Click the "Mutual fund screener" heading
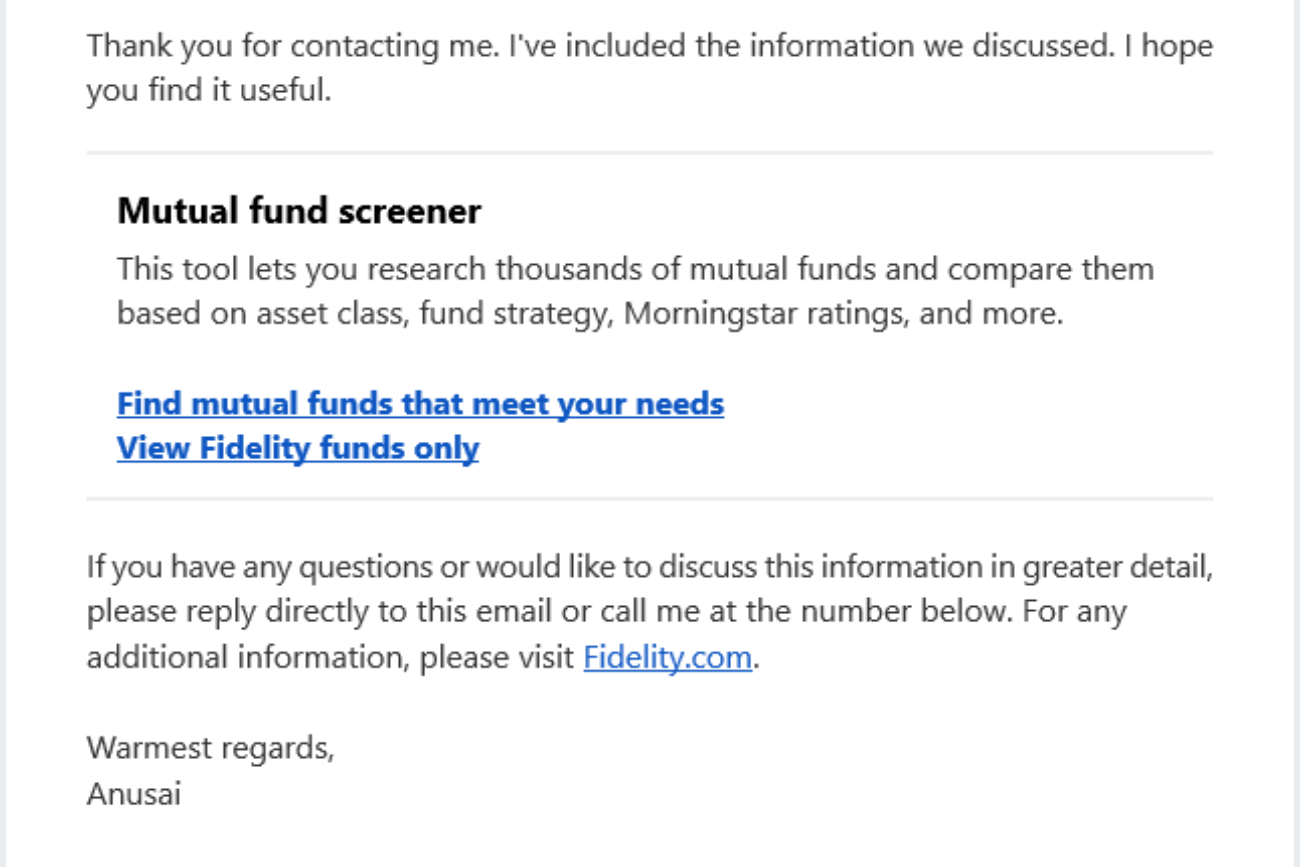This screenshot has height=867, width=1300. point(299,211)
